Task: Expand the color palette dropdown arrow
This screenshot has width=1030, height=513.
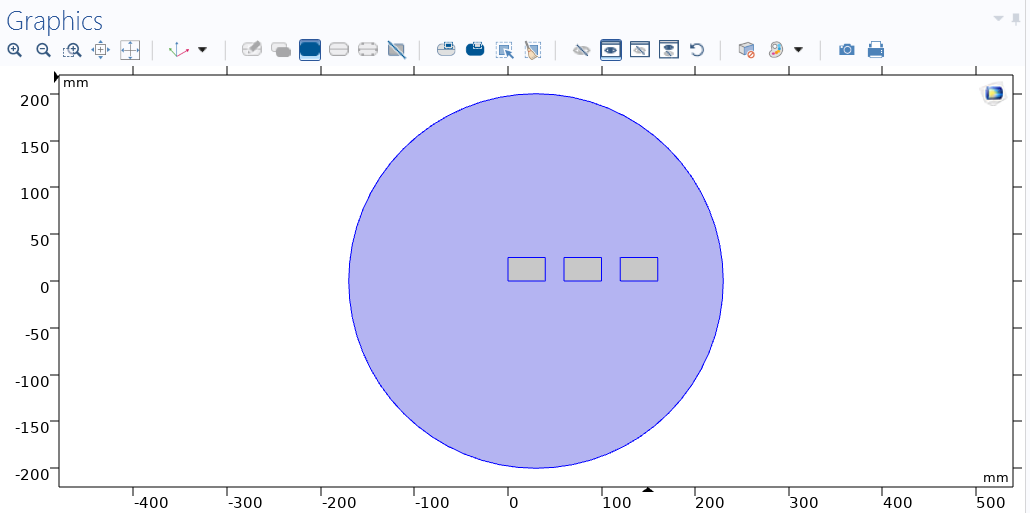Action: pos(798,49)
